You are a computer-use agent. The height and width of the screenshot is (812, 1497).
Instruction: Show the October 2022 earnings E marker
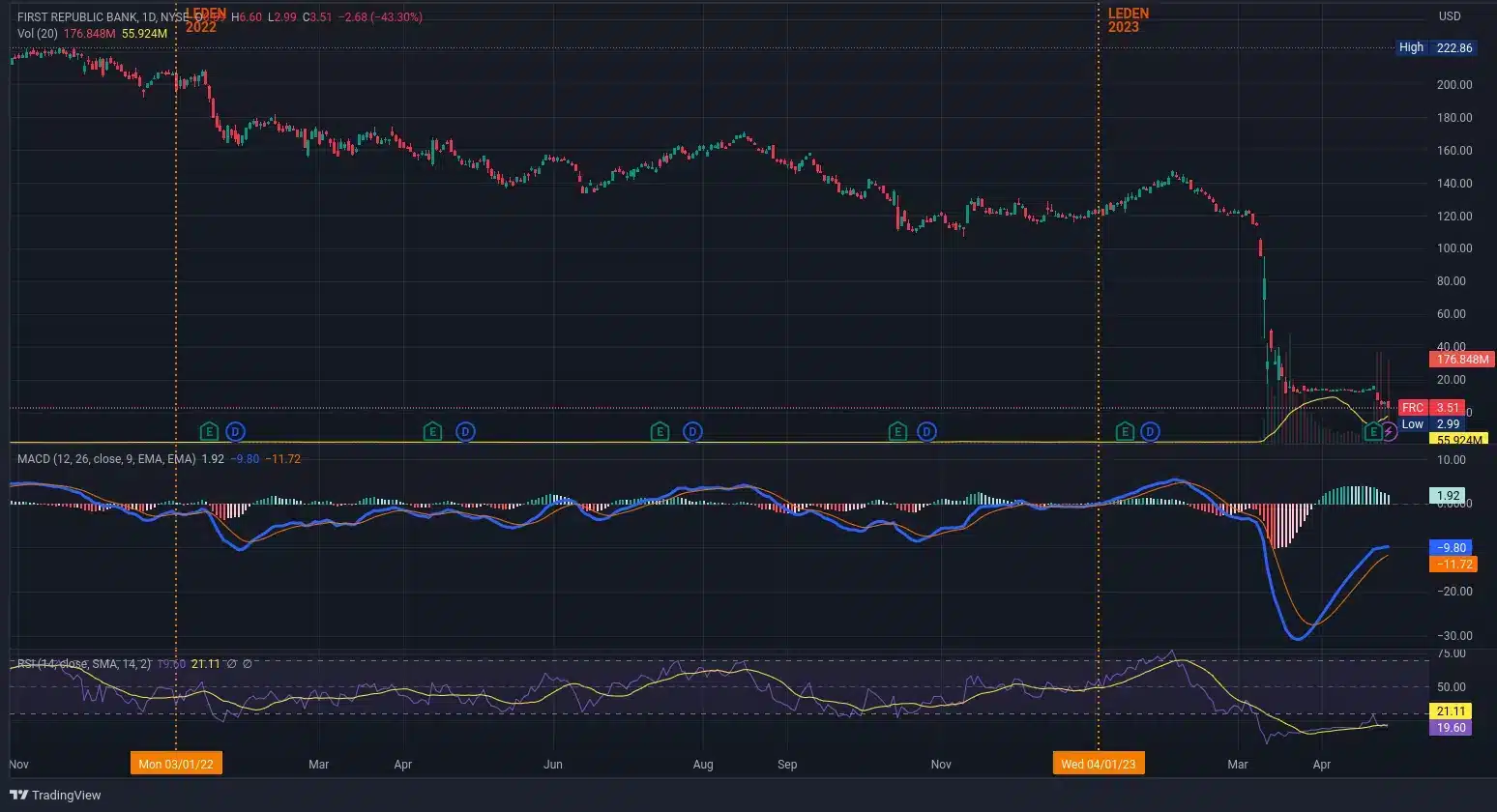pos(897,431)
